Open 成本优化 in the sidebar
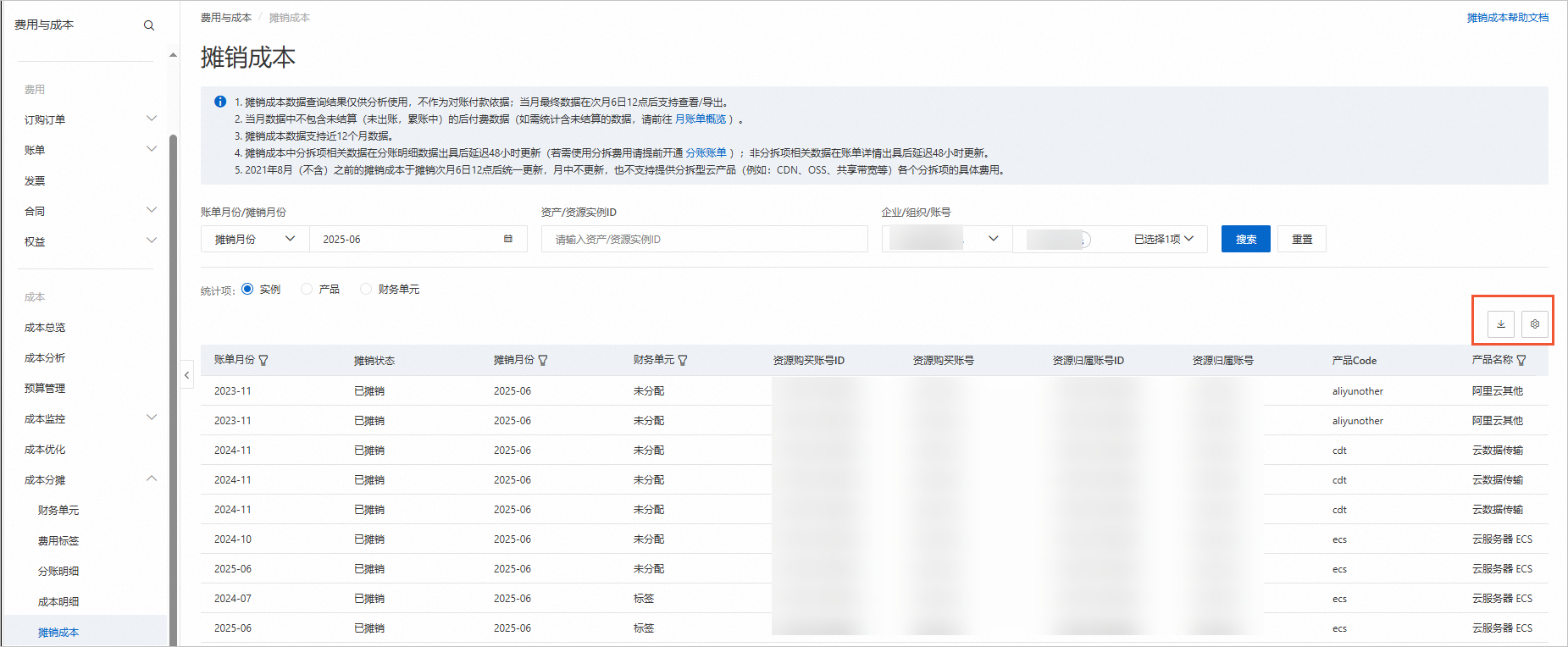This screenshot has width=1568, height=647. (x=45, y=449)
